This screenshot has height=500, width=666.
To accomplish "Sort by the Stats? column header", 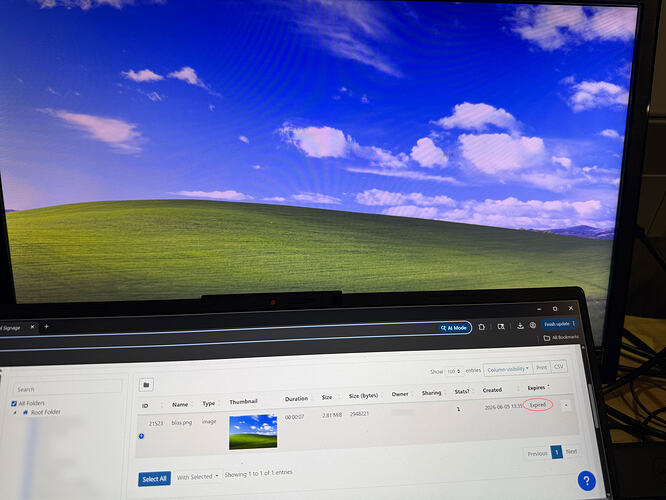I will (x=462, y=391).
